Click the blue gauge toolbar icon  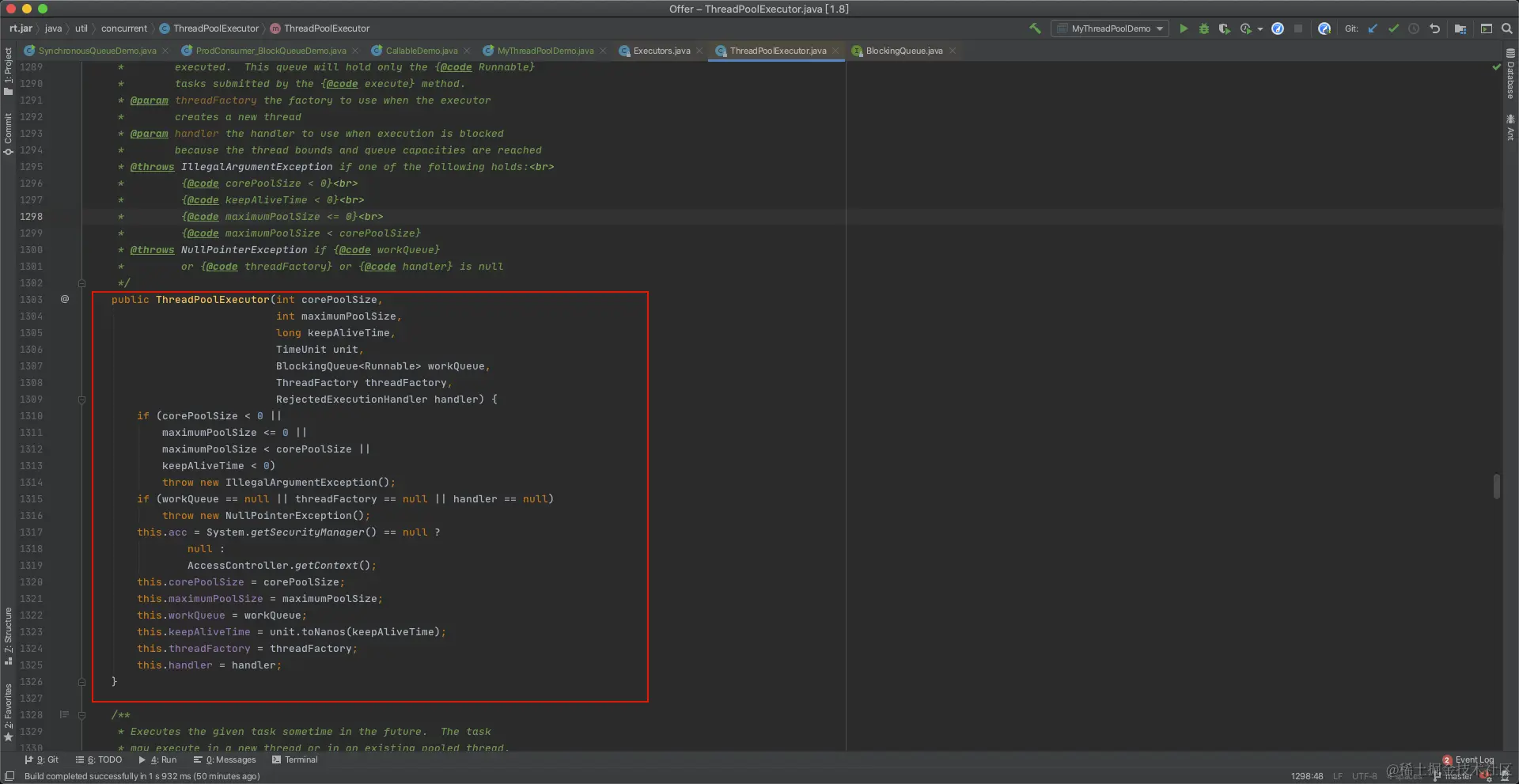pyautogui.click(x=1278, y=28)
